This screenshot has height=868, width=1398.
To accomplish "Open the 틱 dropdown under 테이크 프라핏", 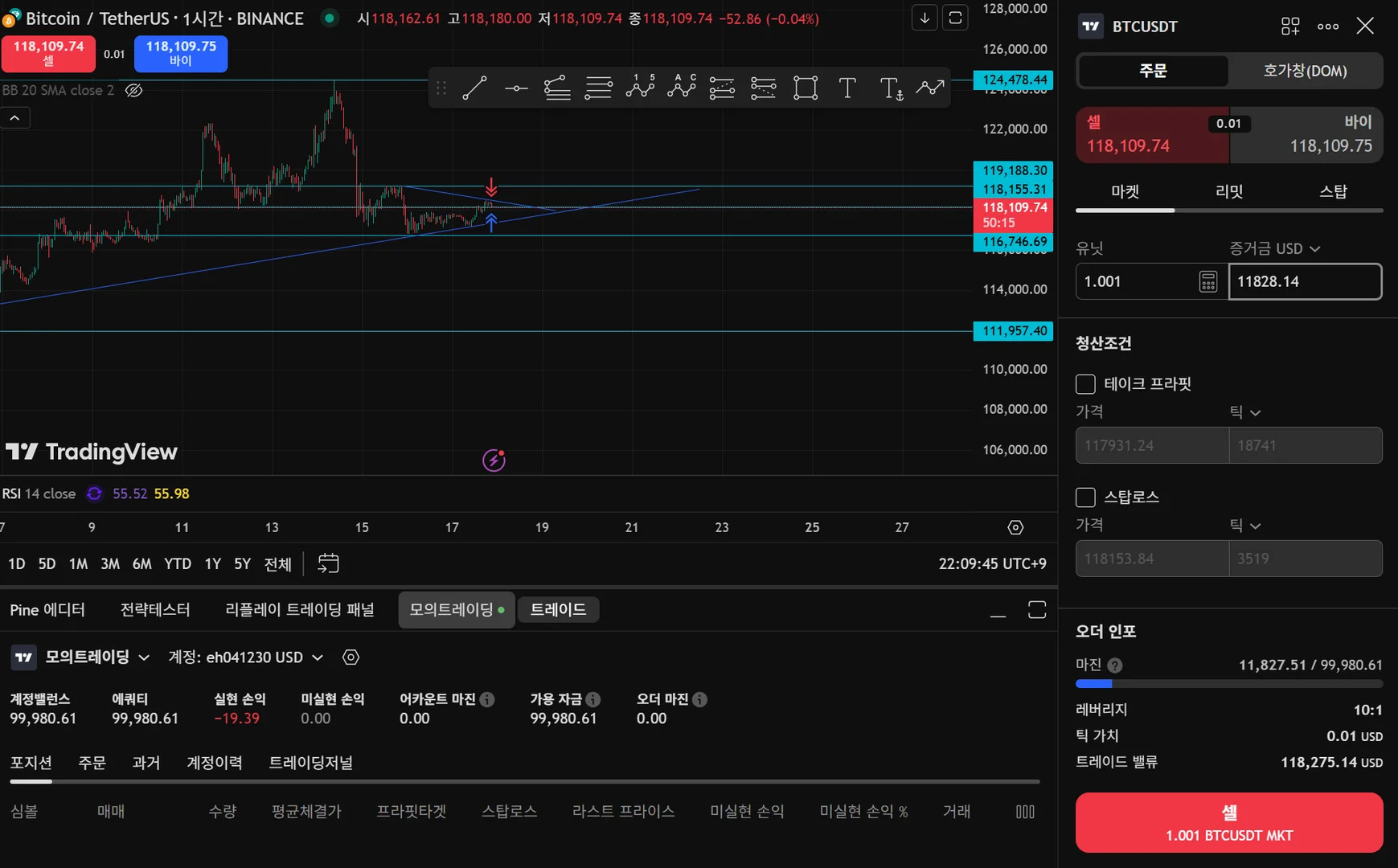I will 1245,412.
